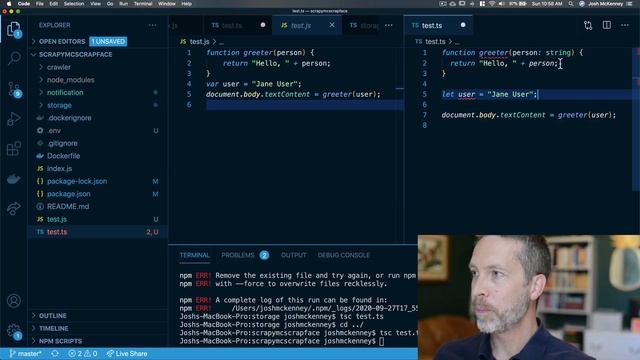Open the Search view in activity bar
Viewport: 640px width, 360px height.
point(14,58)
